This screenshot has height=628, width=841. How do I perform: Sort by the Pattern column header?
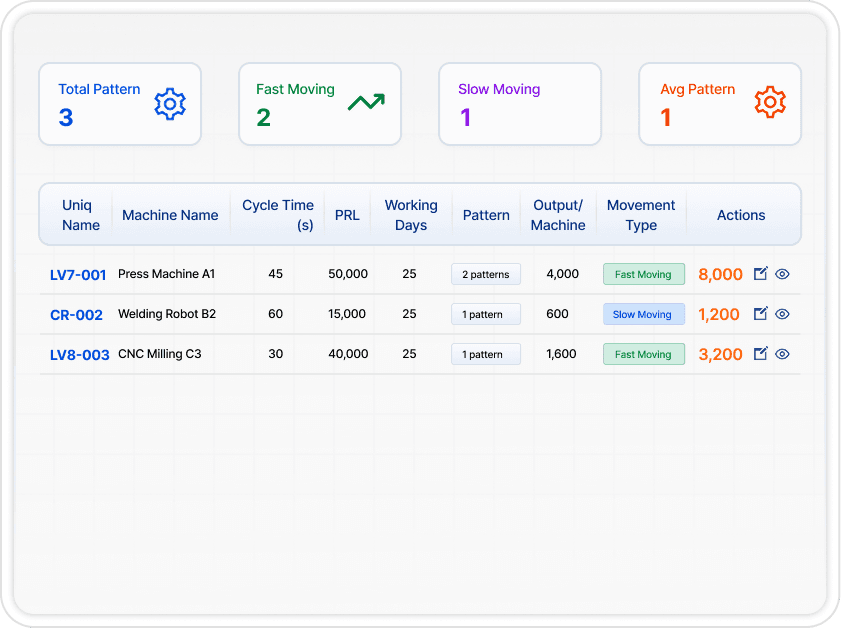click(486, 215)
